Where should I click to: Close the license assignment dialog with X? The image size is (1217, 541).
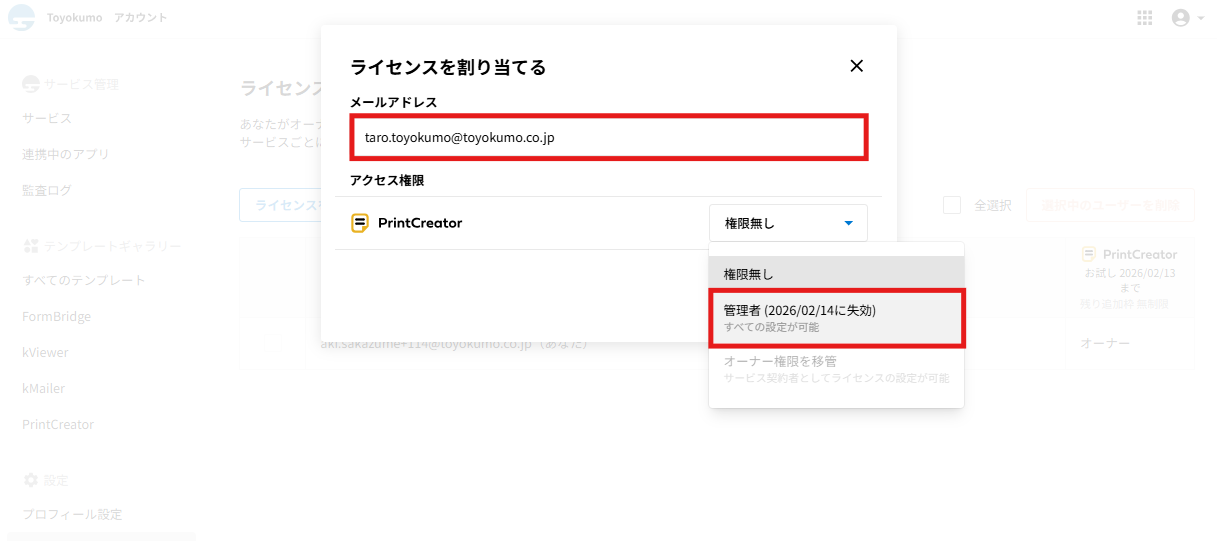coord(856,66)
